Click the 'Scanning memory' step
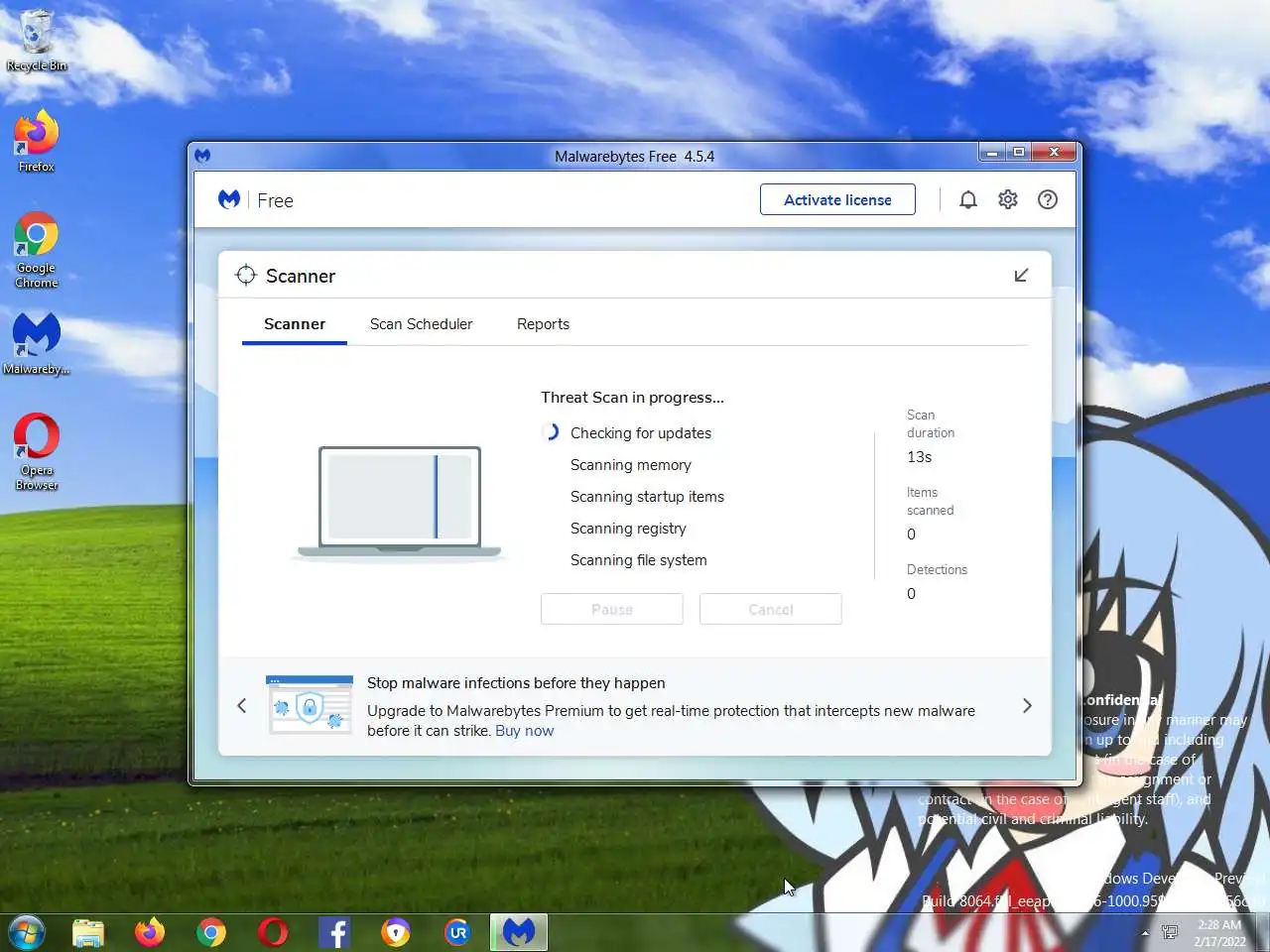The height and width of the screenshot is (952, 1270). point(631,465)
